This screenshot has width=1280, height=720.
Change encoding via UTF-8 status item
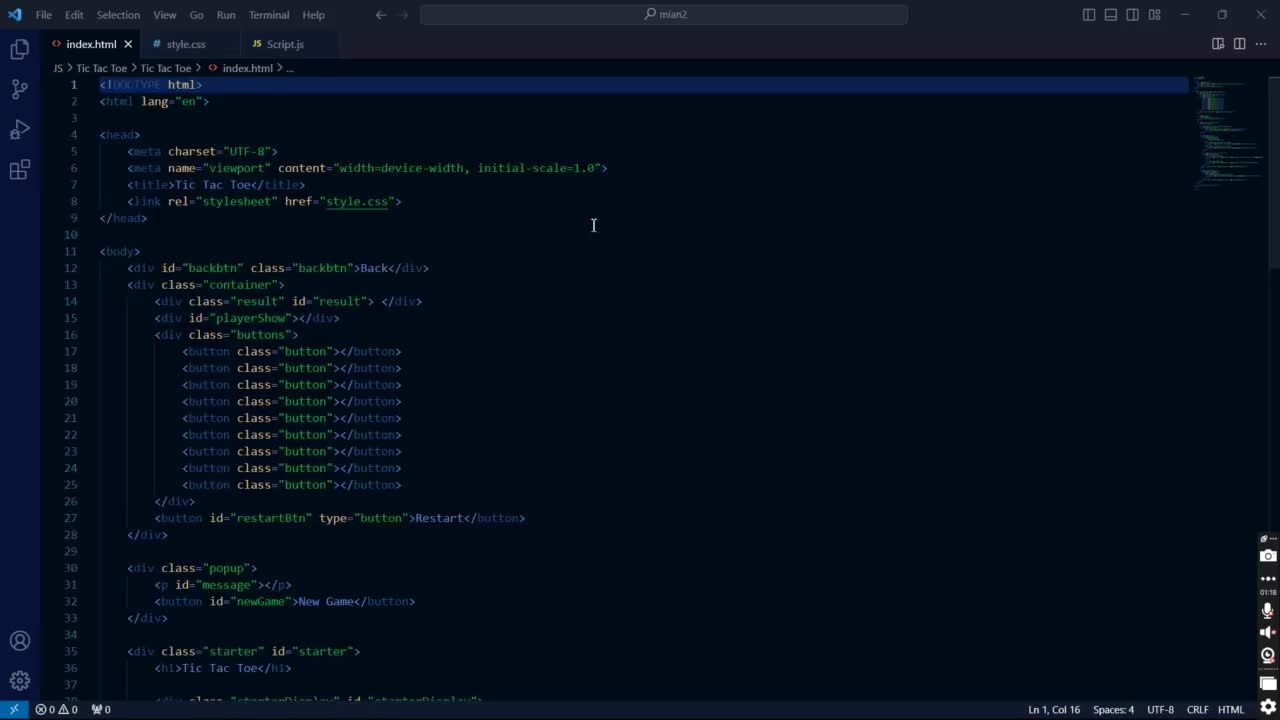point(1160,709)
